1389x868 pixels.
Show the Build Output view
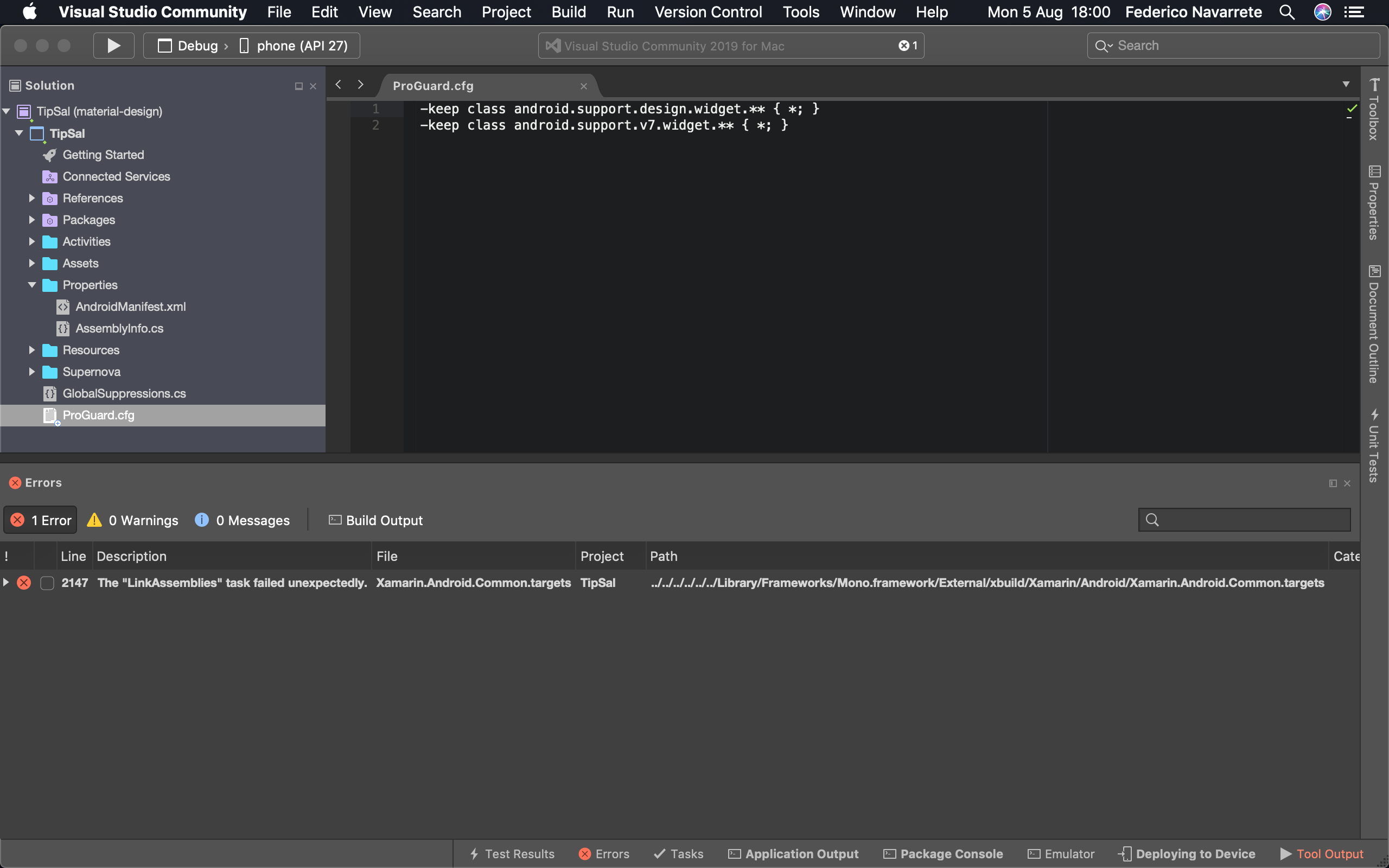click(375, 520)
